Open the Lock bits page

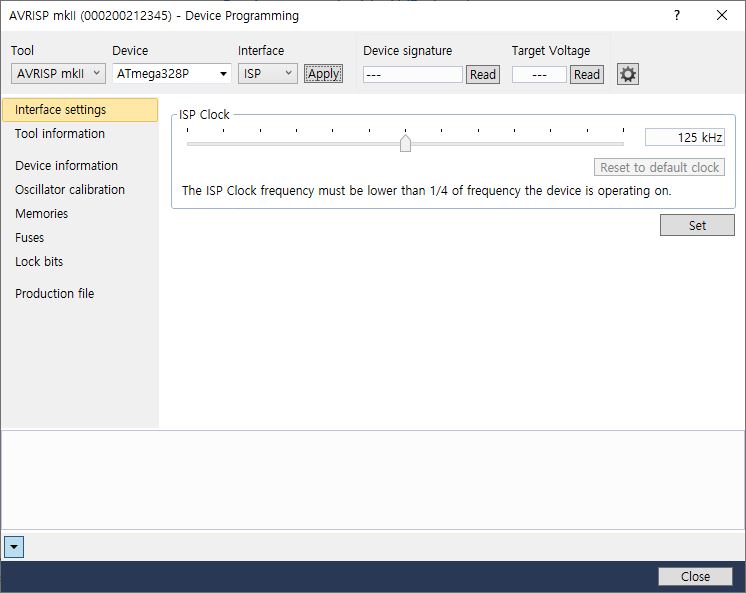pos(39,261)
